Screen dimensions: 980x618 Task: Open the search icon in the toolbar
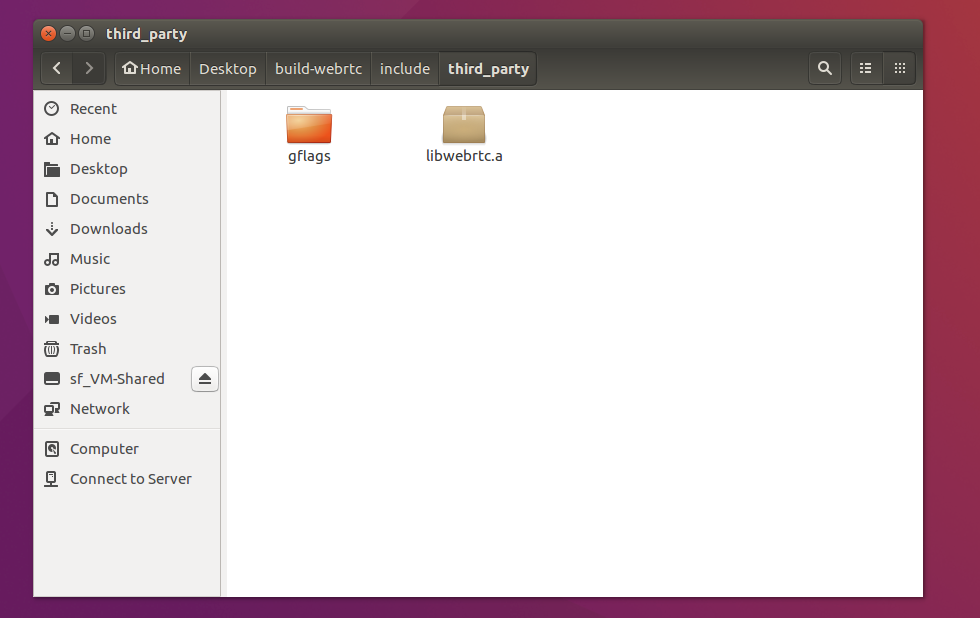coord(824,68)
